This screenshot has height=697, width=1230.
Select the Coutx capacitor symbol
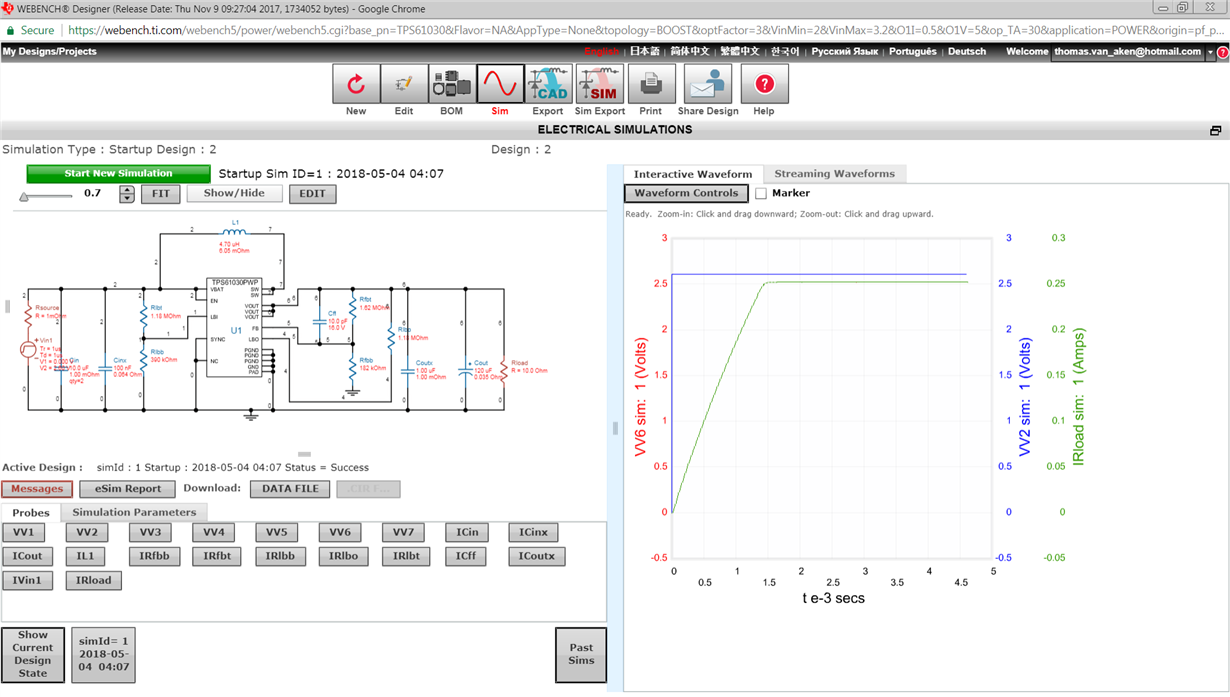[406, 370]
